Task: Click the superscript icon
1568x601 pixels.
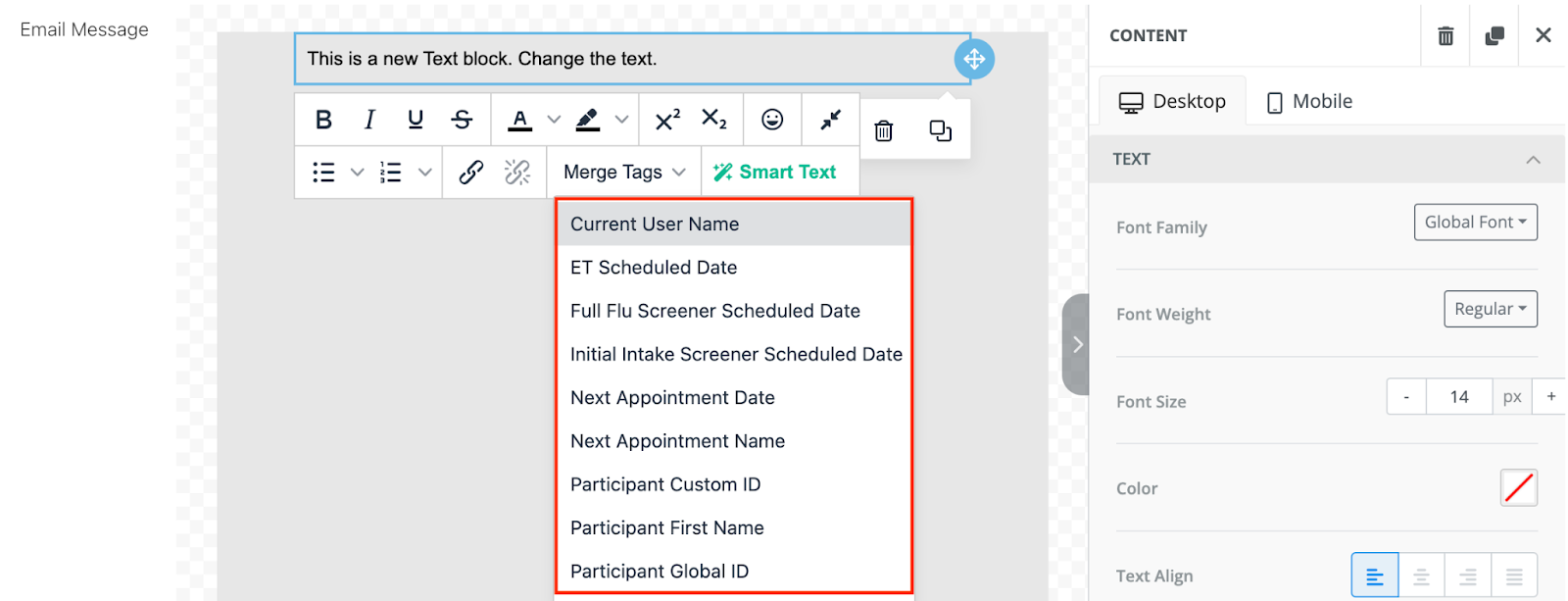Action: [x=667, y=120]
